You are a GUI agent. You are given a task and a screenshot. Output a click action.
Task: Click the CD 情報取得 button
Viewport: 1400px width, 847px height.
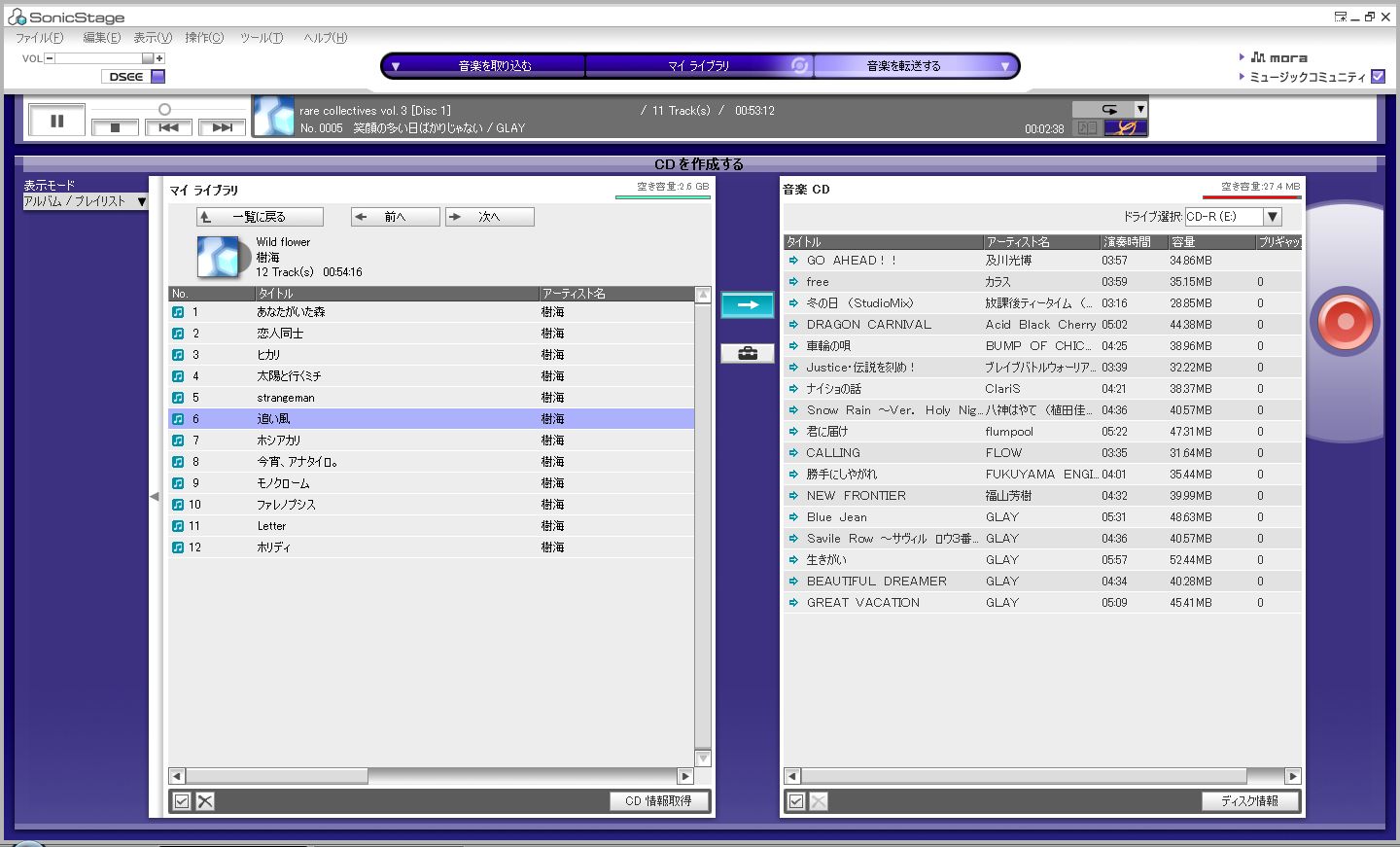(x=659, y=801)
